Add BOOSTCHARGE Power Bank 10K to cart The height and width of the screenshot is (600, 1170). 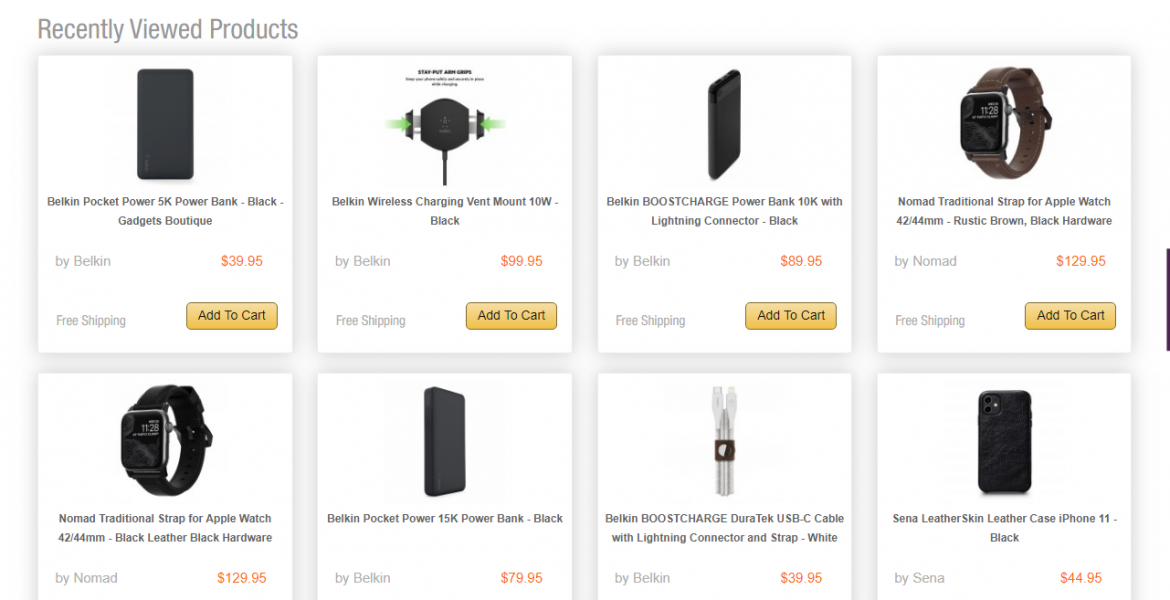click(x=791, y=316)
